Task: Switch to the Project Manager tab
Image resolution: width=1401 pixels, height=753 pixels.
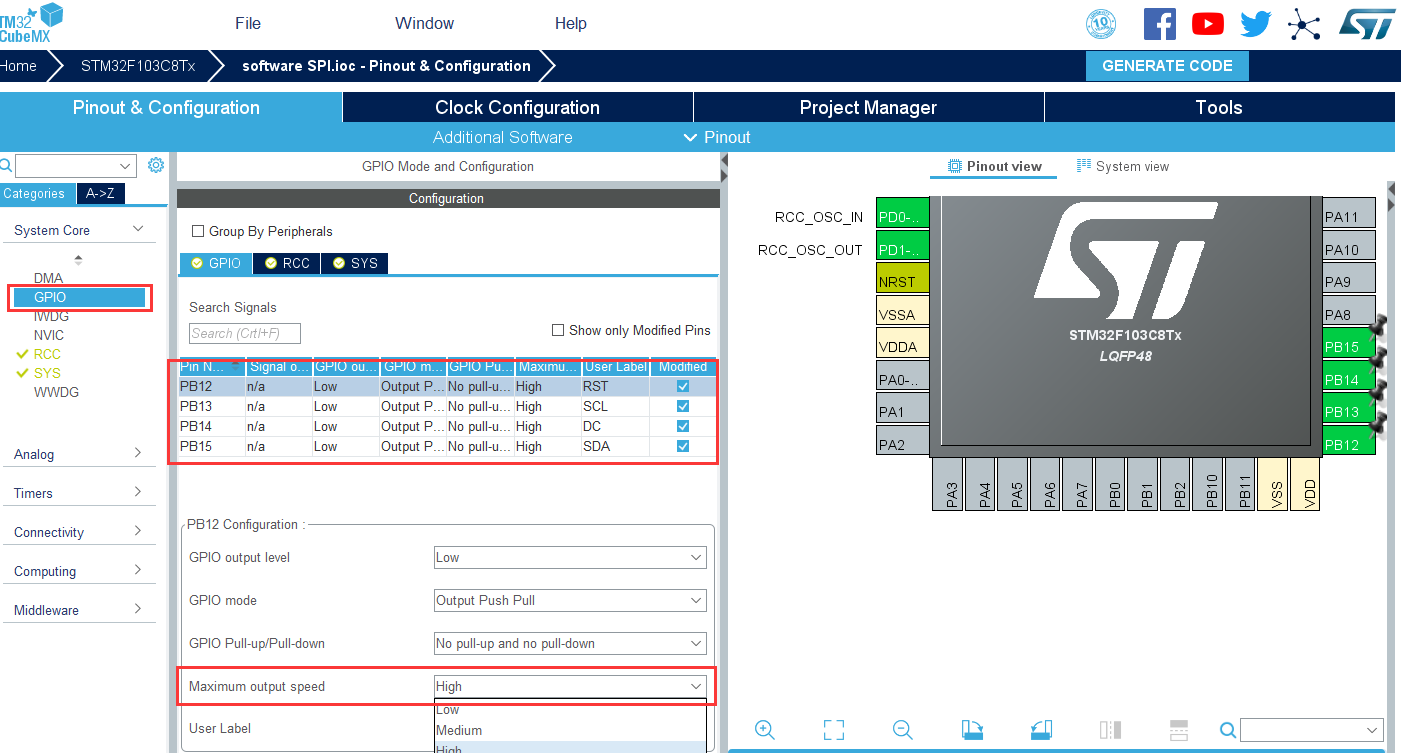Action: point(868,107)
